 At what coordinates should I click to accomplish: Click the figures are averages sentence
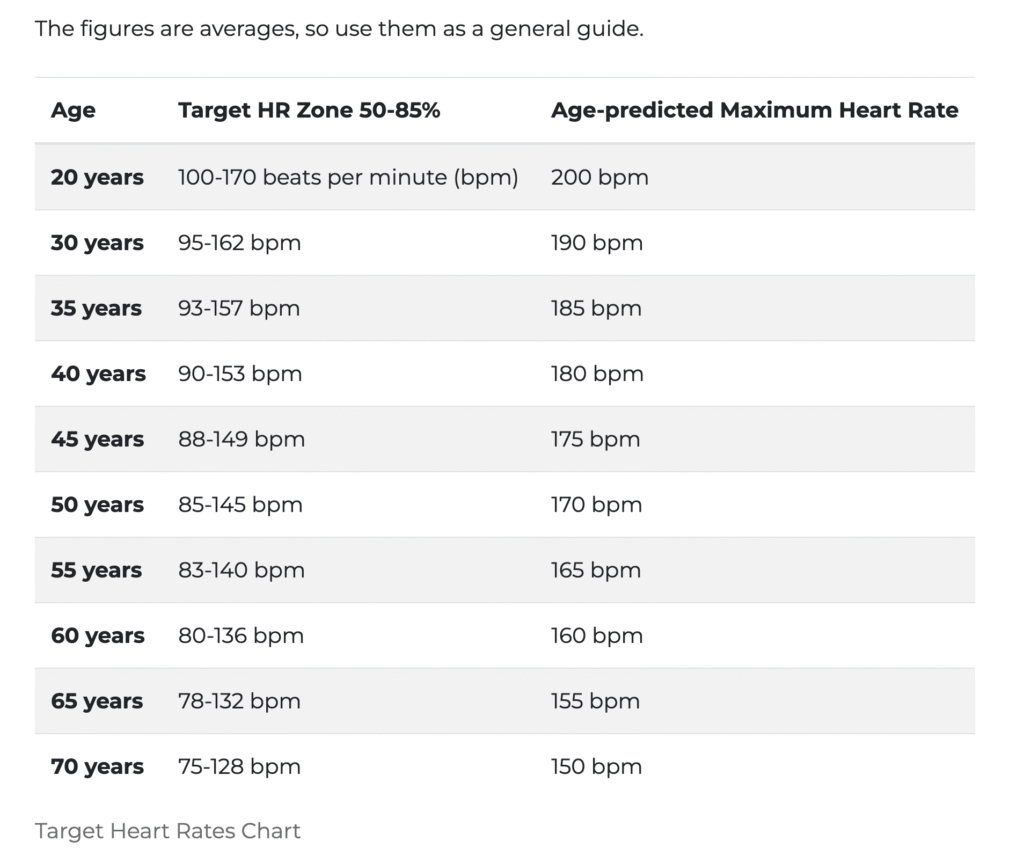coord(339,29)
